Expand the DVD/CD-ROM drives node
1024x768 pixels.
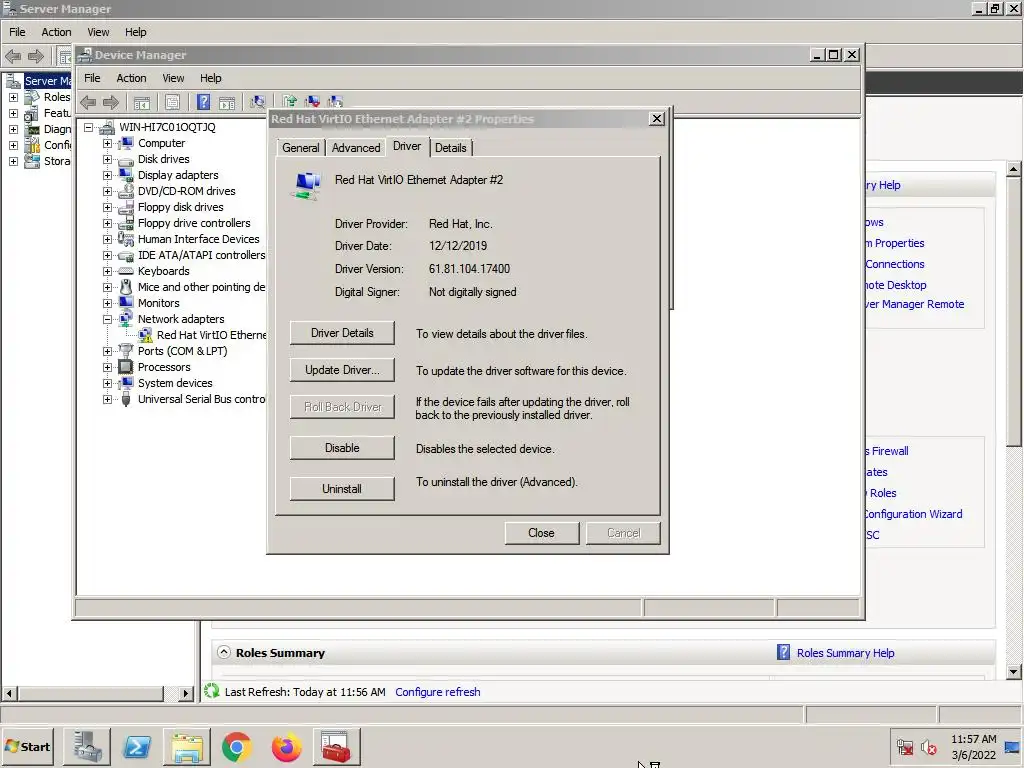107,191
